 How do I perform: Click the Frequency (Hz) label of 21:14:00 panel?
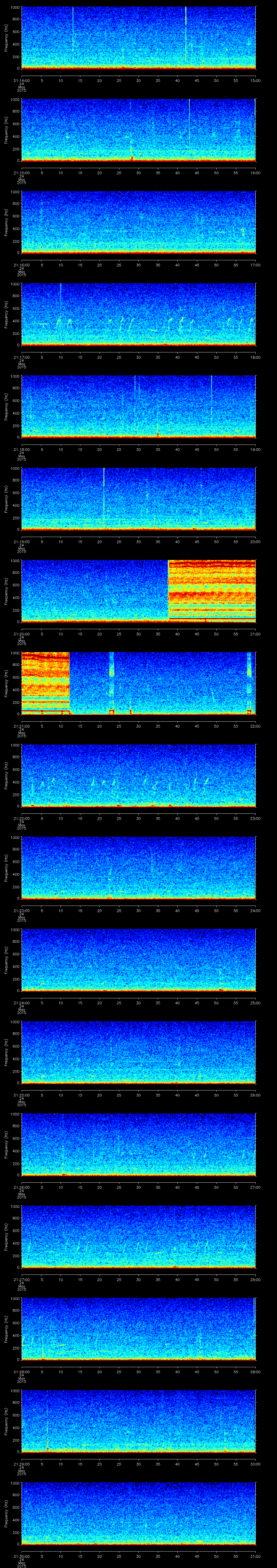coord(6,38)
